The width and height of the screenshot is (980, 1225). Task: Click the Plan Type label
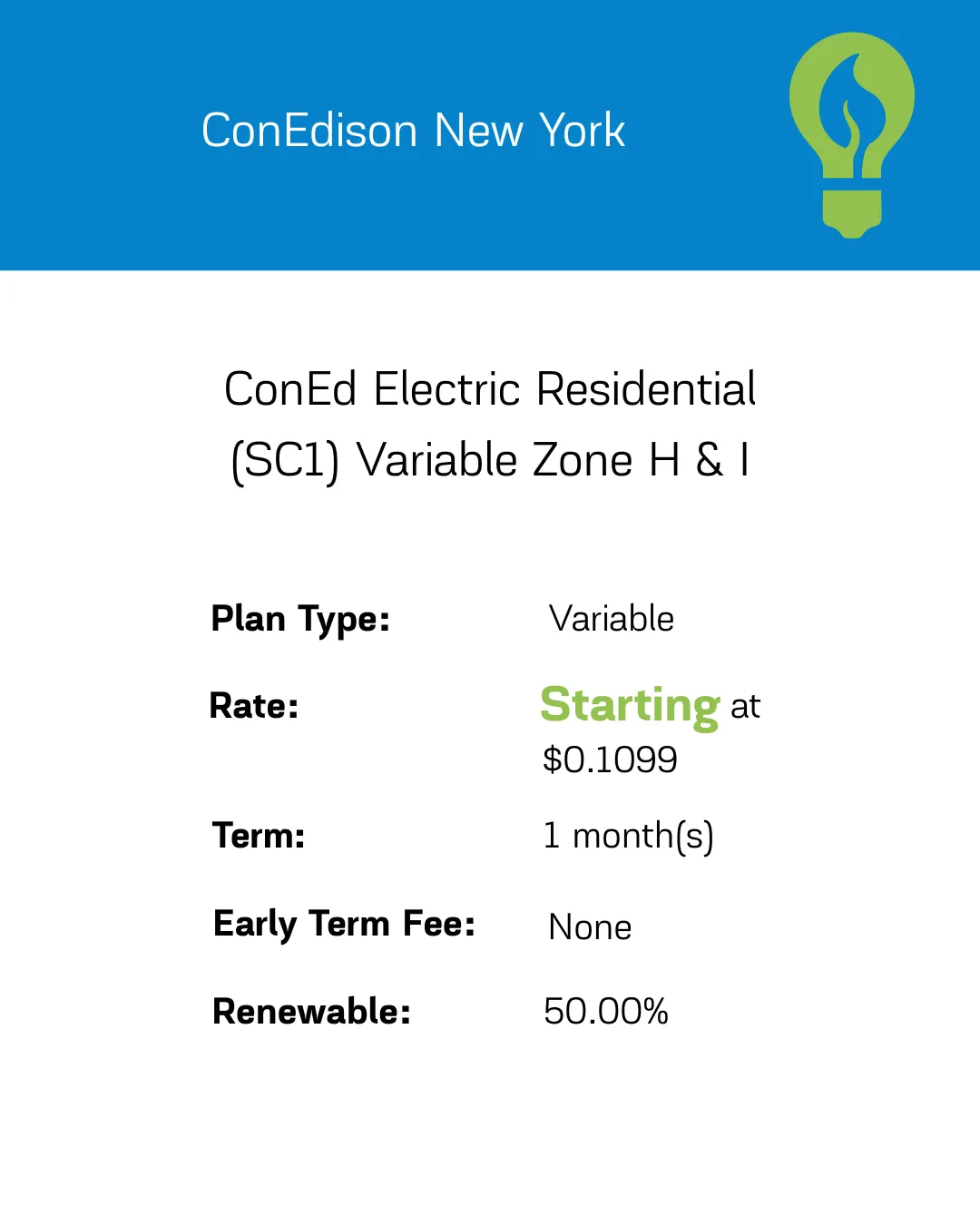coord(300,620)
